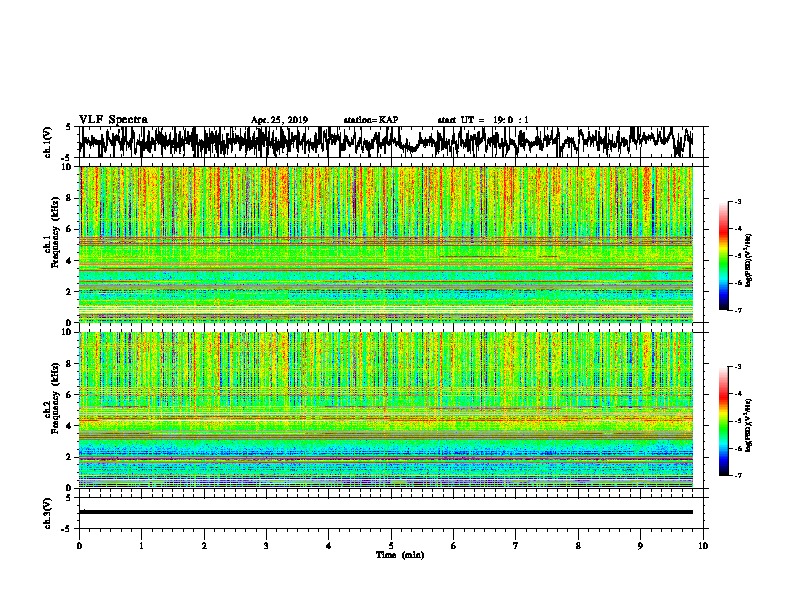This screenshot has width=792, height=612.
Task: Click time axis tick label '0'
Action: (79, 546)
